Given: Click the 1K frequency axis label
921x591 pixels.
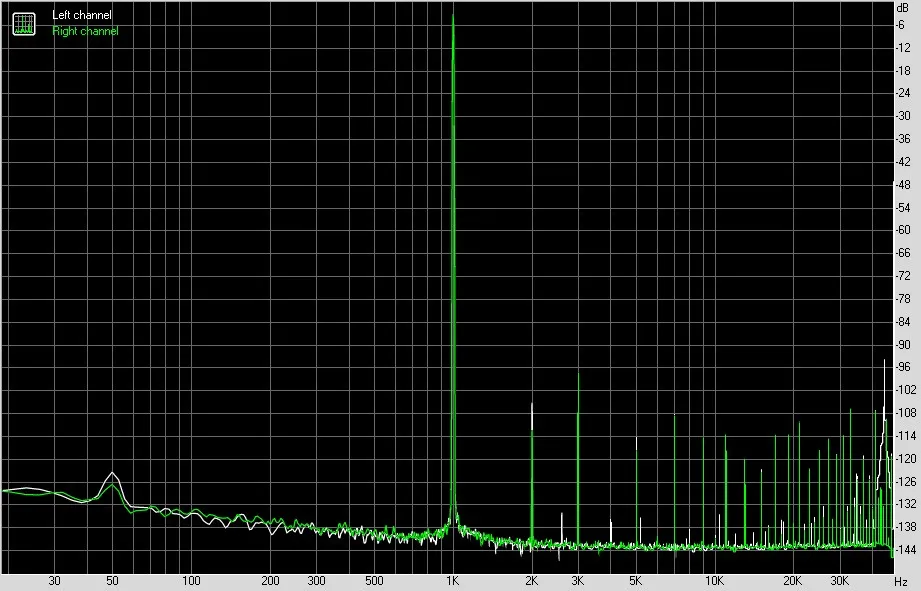Looking at the screenshot, I should pos(452,581).
